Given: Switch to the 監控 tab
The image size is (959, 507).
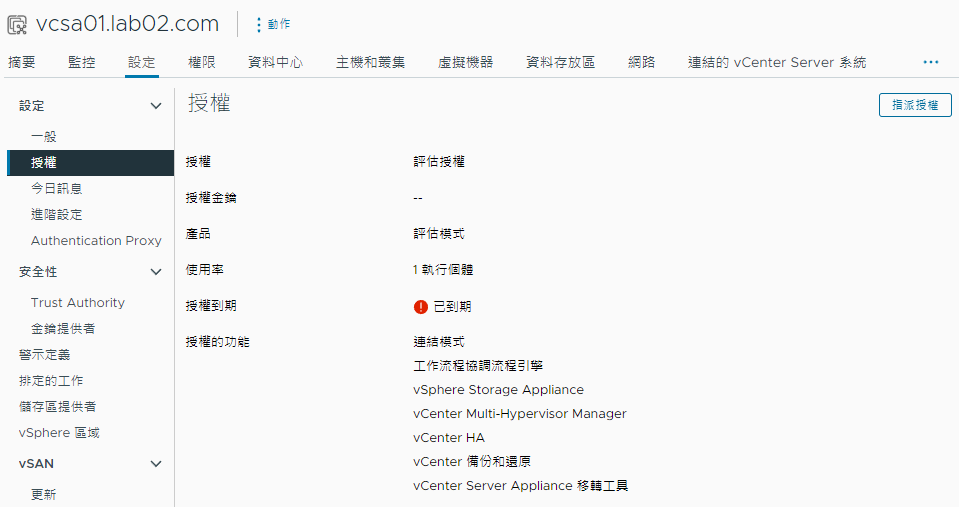Looking at the screenshot, I should 82,62.
